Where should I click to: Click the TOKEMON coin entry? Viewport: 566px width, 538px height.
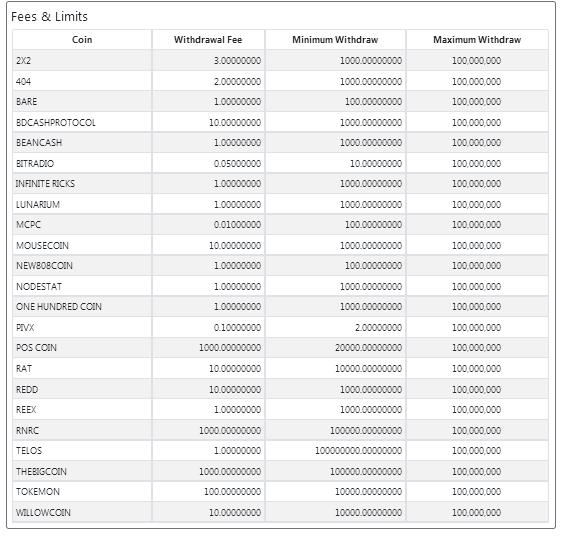38,491
